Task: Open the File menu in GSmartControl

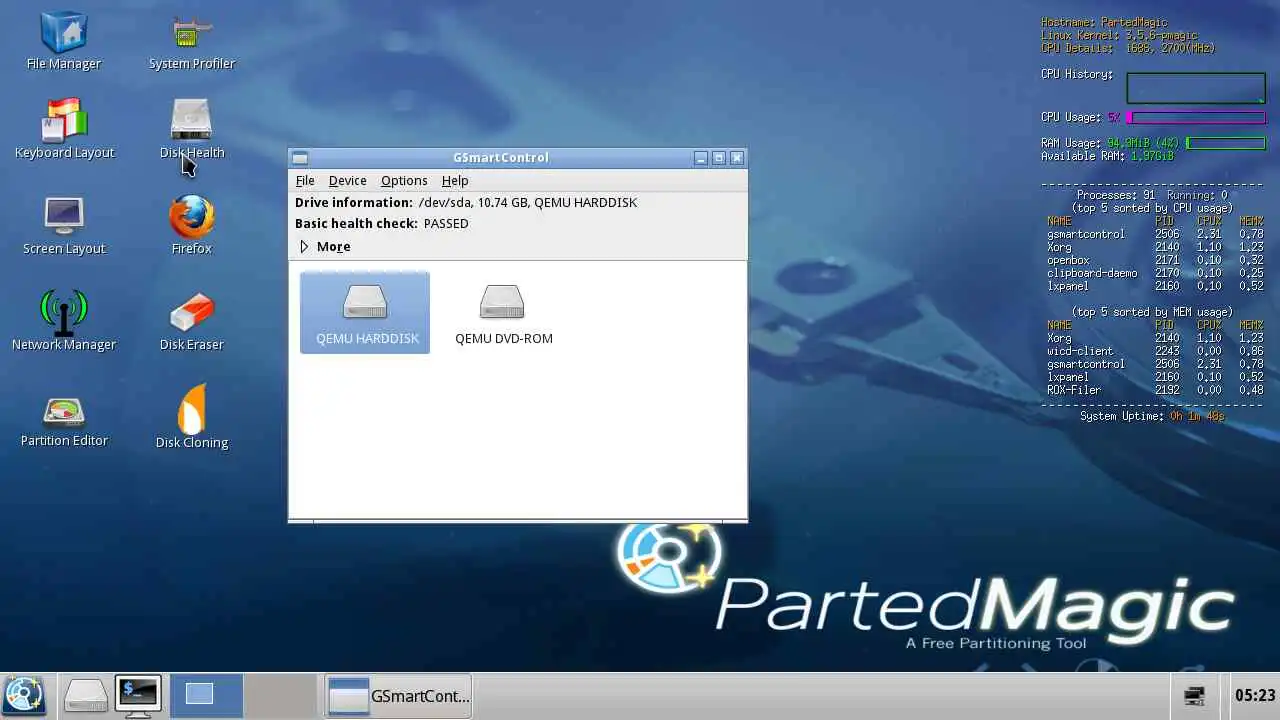Action: point(305,180)
